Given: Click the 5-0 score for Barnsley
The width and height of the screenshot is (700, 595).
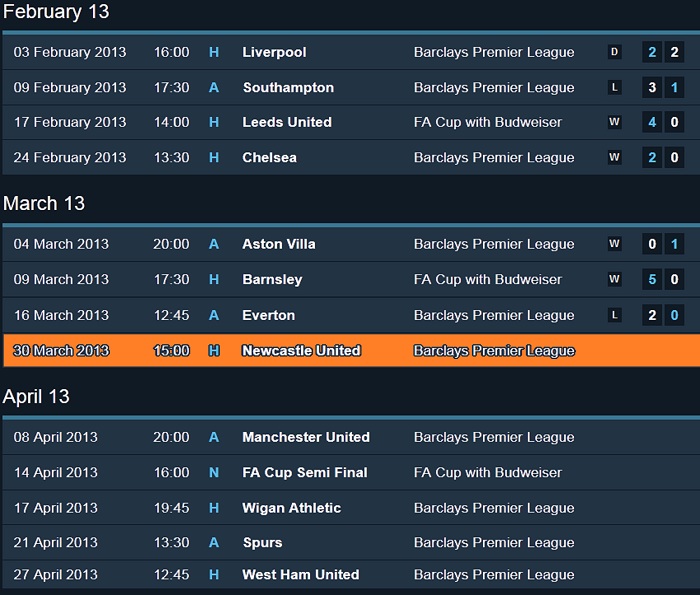Looking at the screenshot, I should point(663,279).
